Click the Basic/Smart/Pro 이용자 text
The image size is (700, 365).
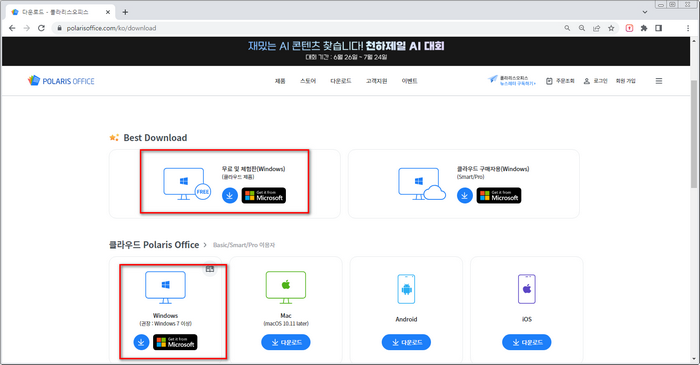(244, 245)
